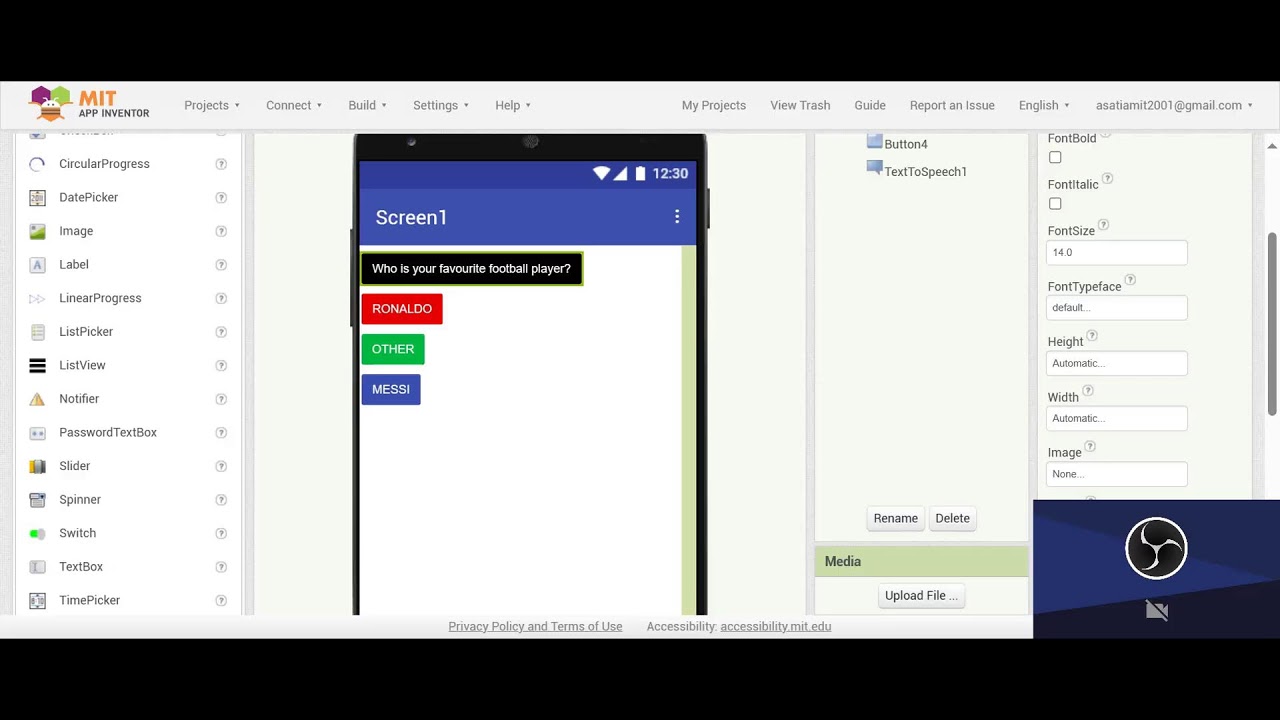Select the Label component icon
1280x720 pixels.
(37, 265)
